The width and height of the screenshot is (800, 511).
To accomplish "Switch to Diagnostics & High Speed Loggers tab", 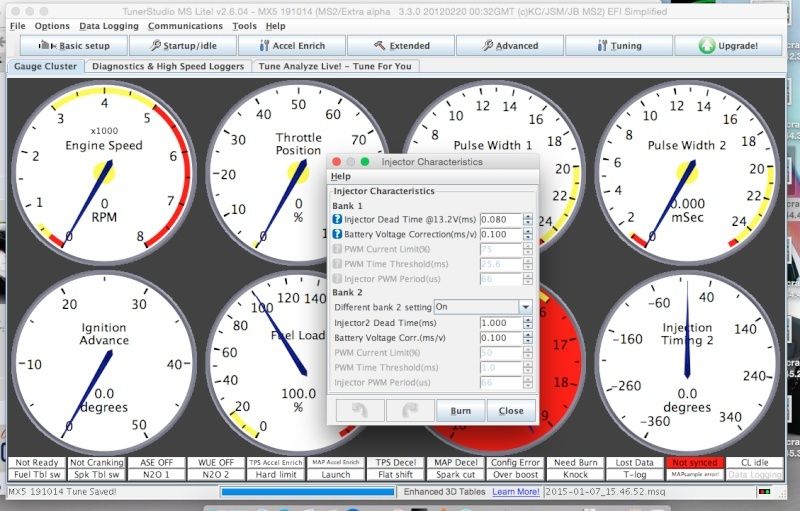I will (168, 66).
